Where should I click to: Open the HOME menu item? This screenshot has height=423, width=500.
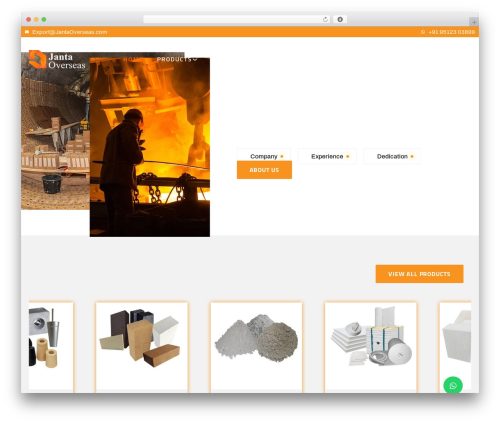point(133,59)
